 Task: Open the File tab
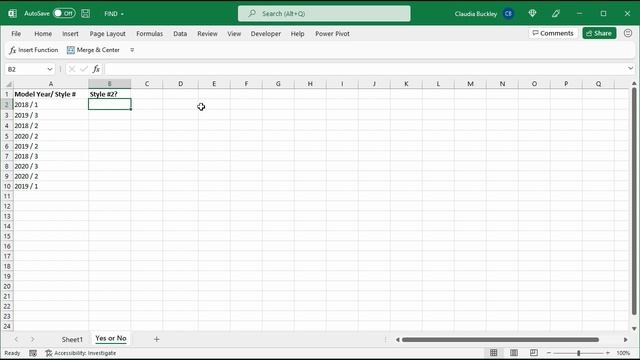click(x=16, y=34)
